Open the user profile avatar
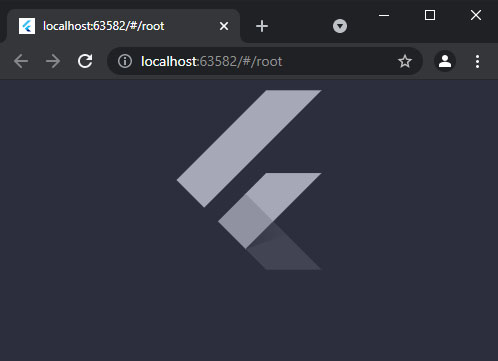The image size is (498, 361). (x=445, y=61)
